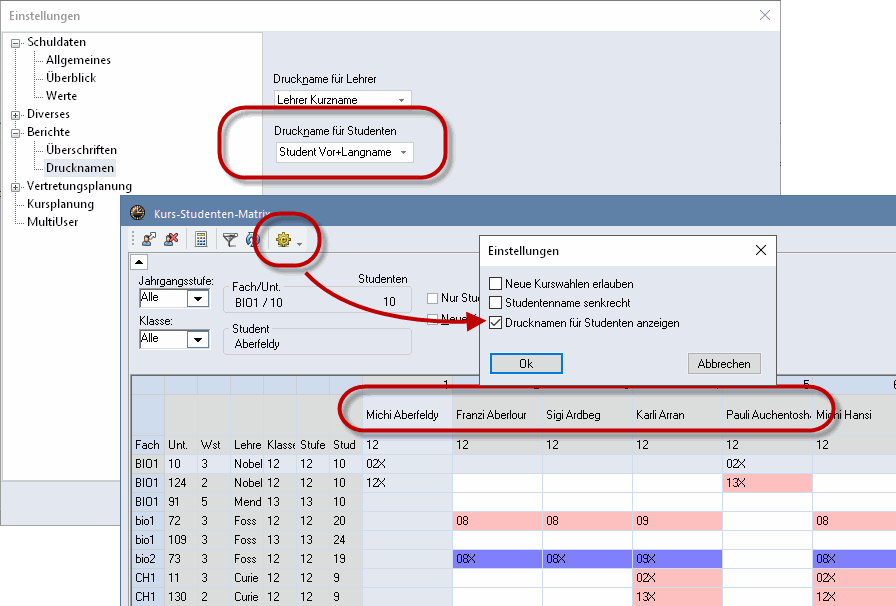
Task: Select the blue 08X cell under Franzi Aberlour
Action: click(x=497, y=559)
